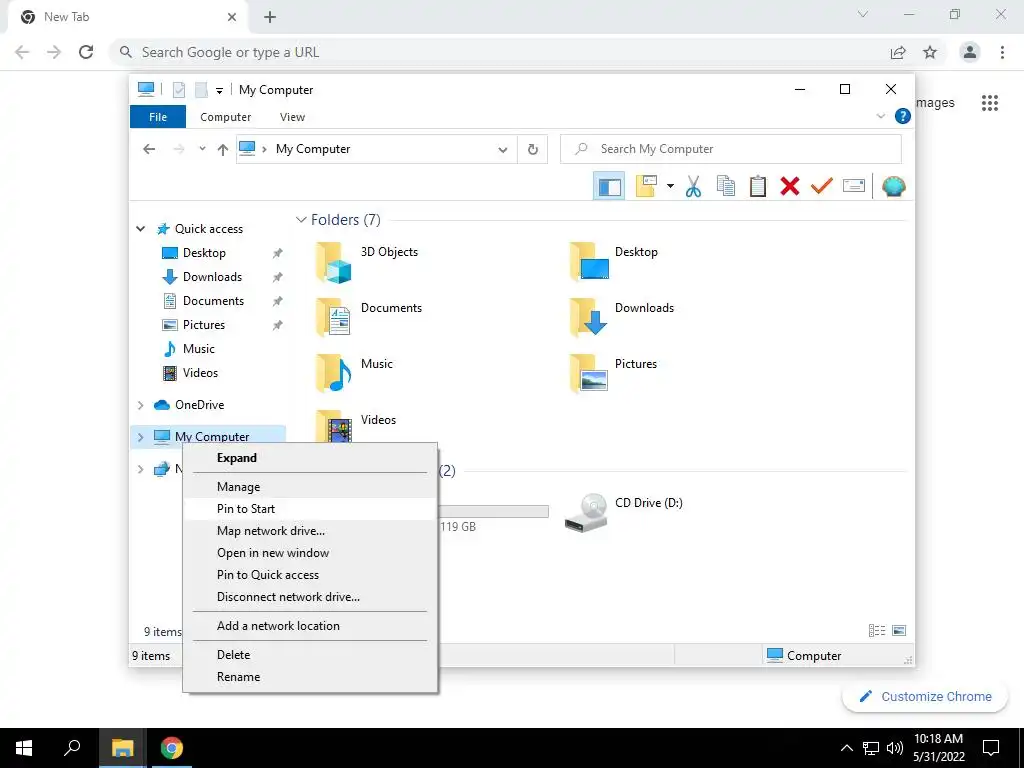The height and width of the screenshot is (768, 1024).
Task: Open dropdown arrow next to folder options icon
Action: [x=670, y=186]
